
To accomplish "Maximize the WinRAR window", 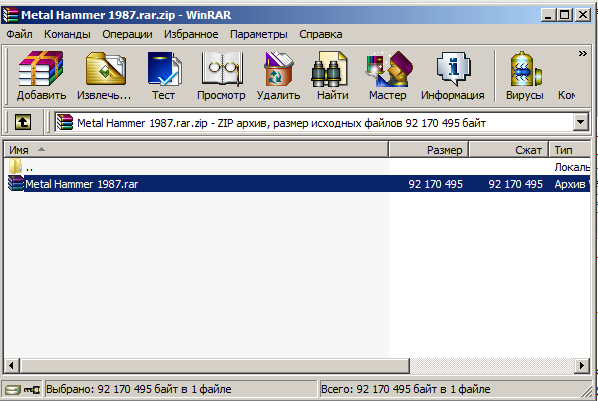I will point(564,15).
